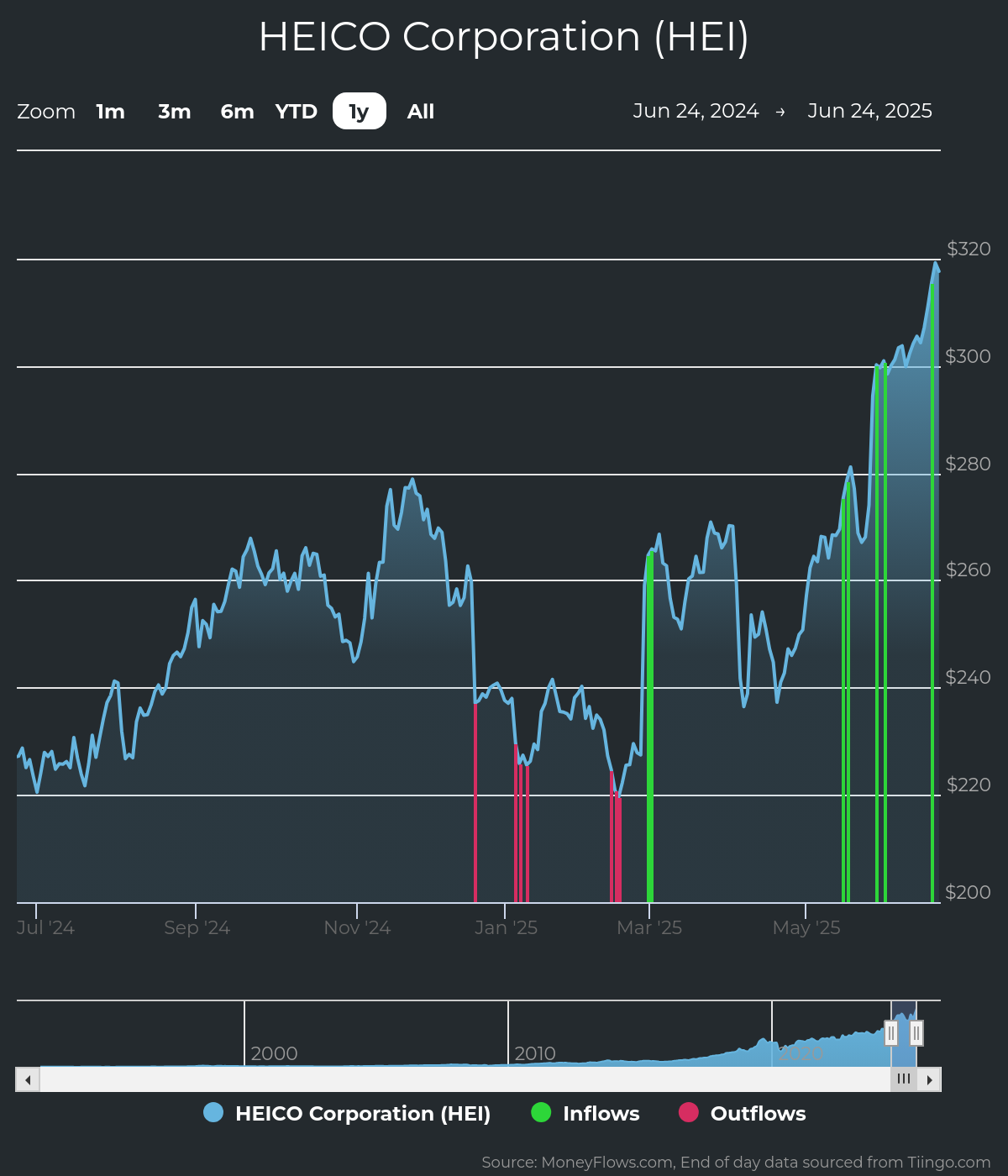Screen dimensions: 1008x1176
Task: Click the green Inflows legend marker
Action: (541, 1112)
